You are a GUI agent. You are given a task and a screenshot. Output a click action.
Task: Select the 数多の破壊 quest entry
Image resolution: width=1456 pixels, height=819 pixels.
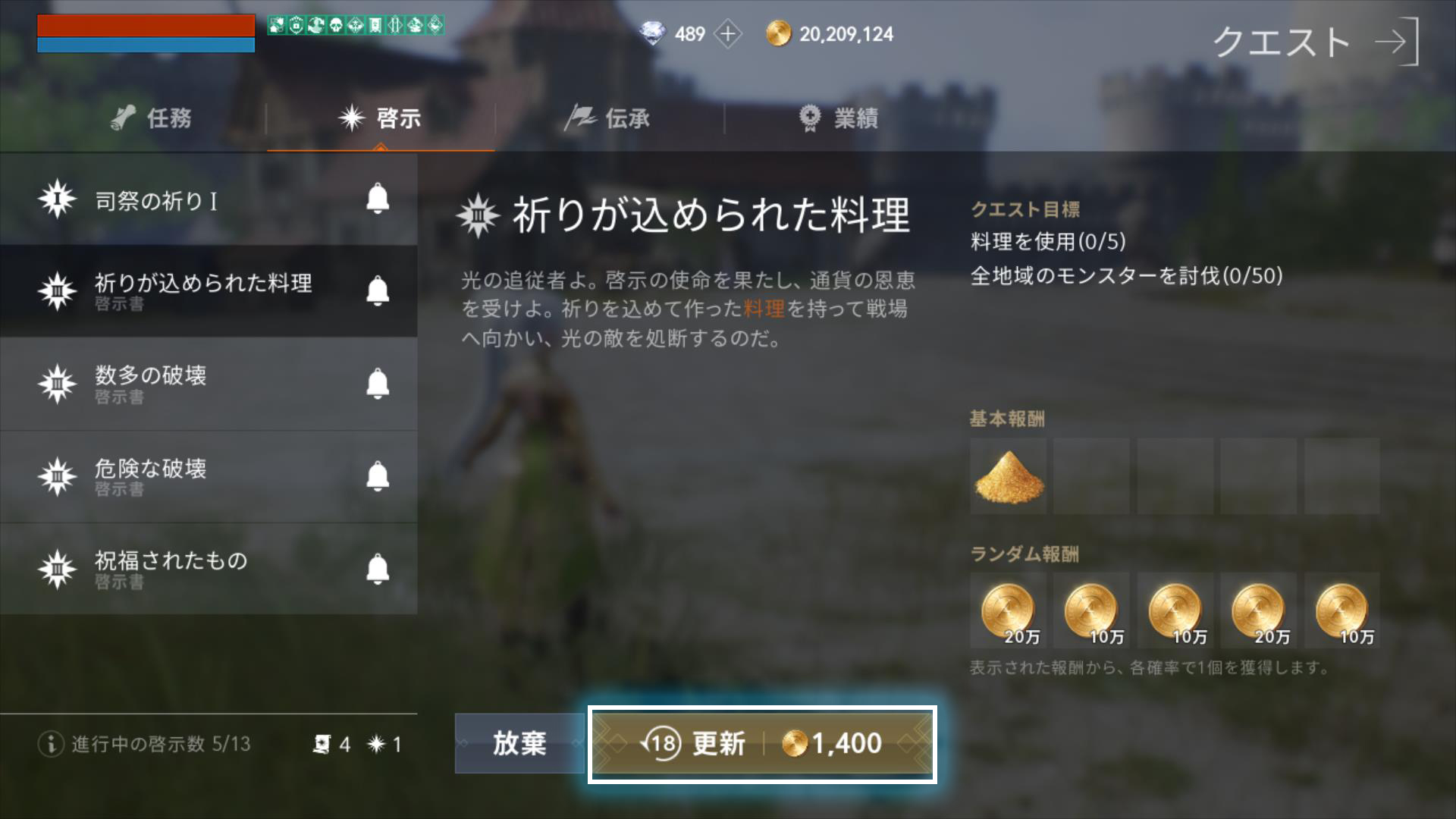coord(209,384)
